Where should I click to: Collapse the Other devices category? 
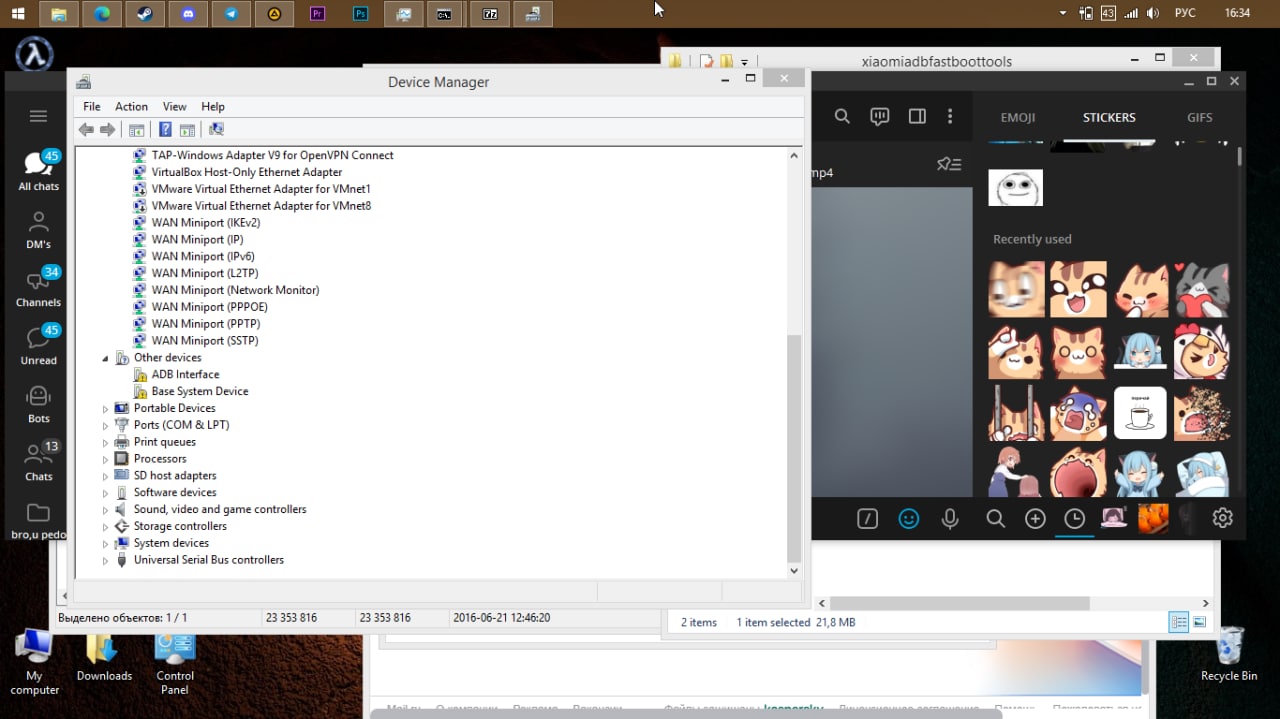click(x=105, y=358)
